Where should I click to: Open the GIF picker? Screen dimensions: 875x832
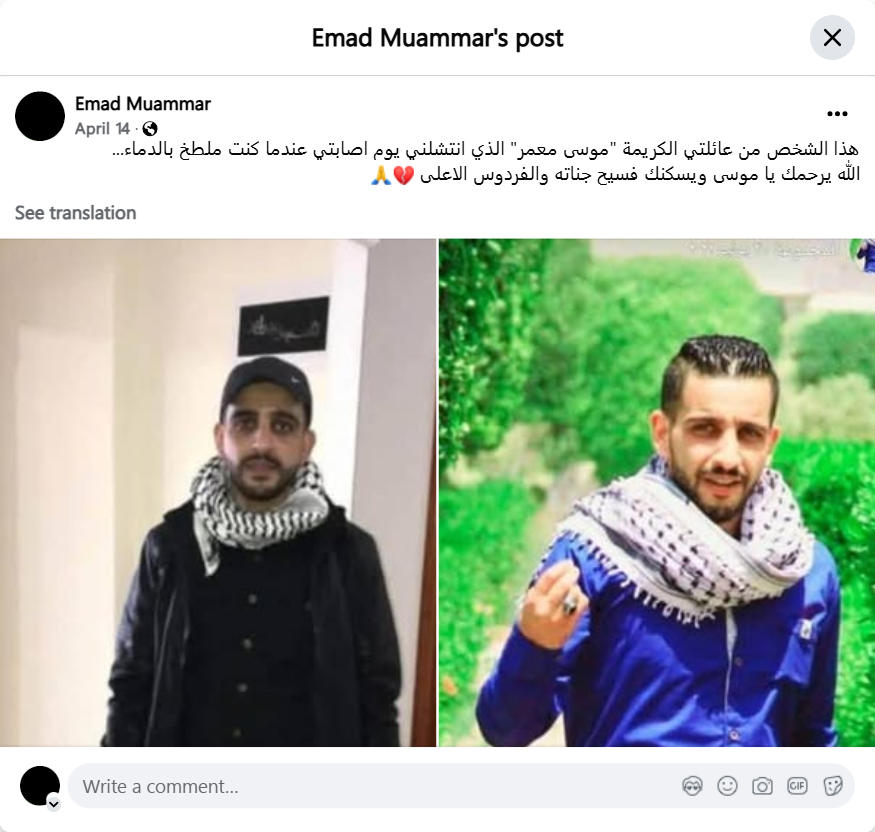point(797,786)
